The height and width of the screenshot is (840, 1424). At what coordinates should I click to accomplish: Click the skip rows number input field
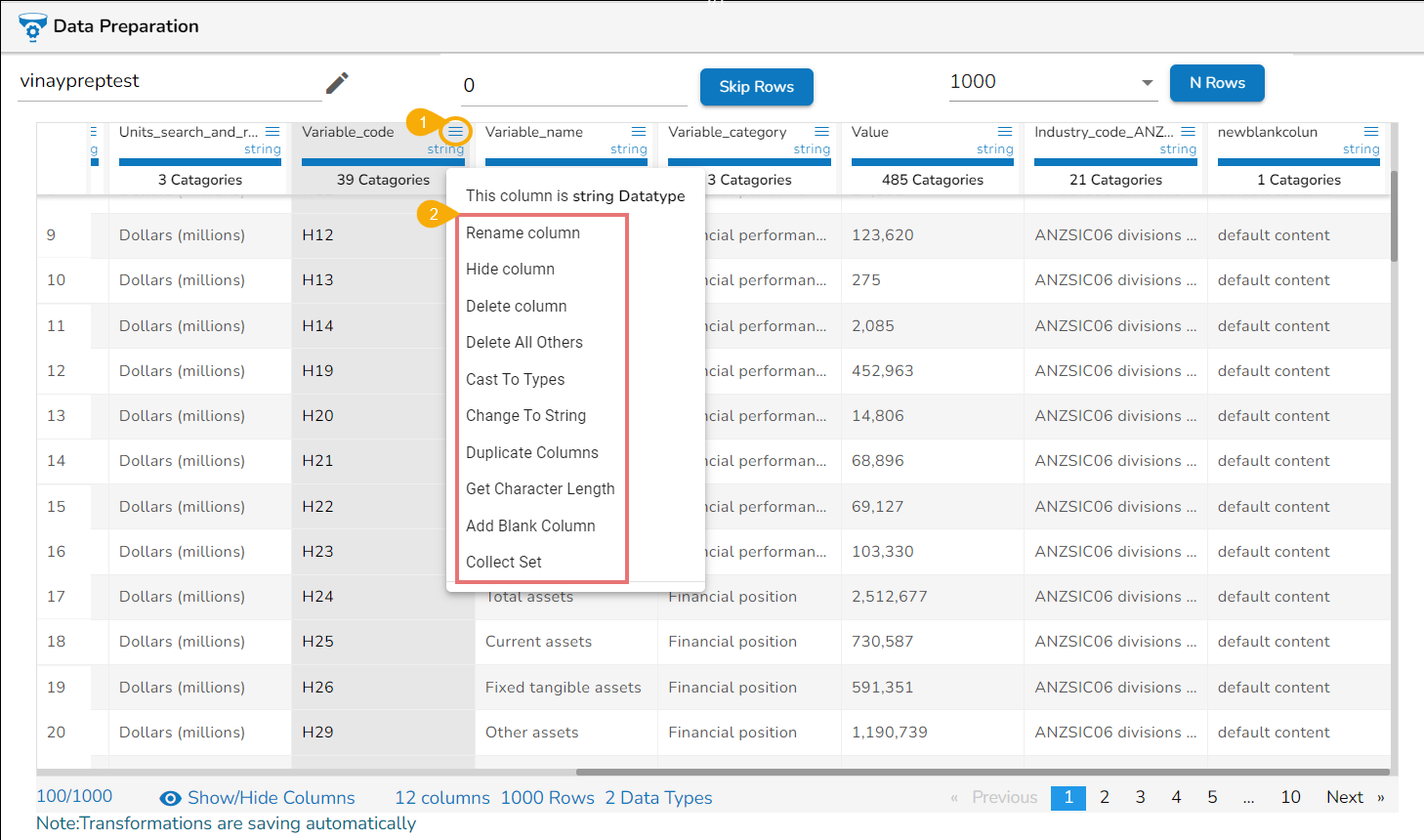[x=573, y=86]
